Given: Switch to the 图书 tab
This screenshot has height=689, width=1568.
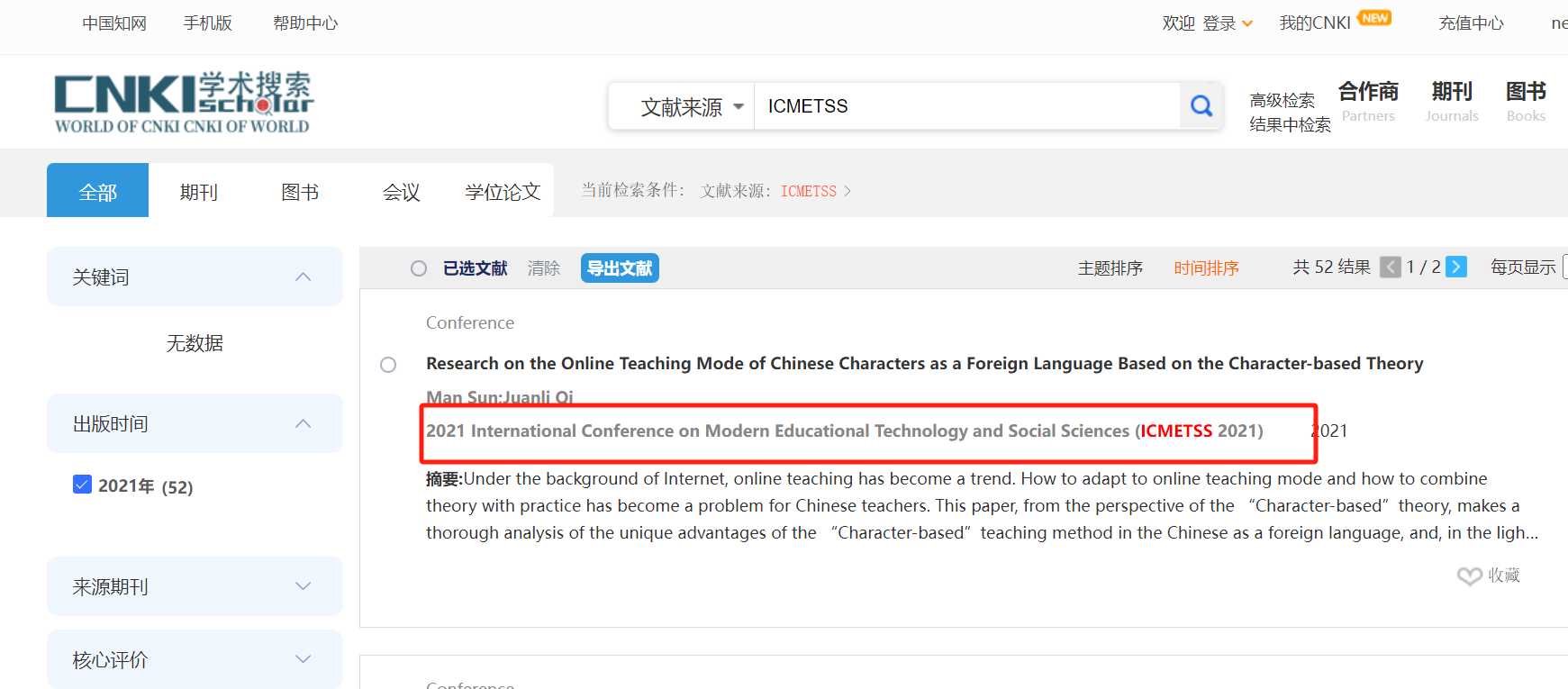Looking at the screenshot, I should pos(300,192).
